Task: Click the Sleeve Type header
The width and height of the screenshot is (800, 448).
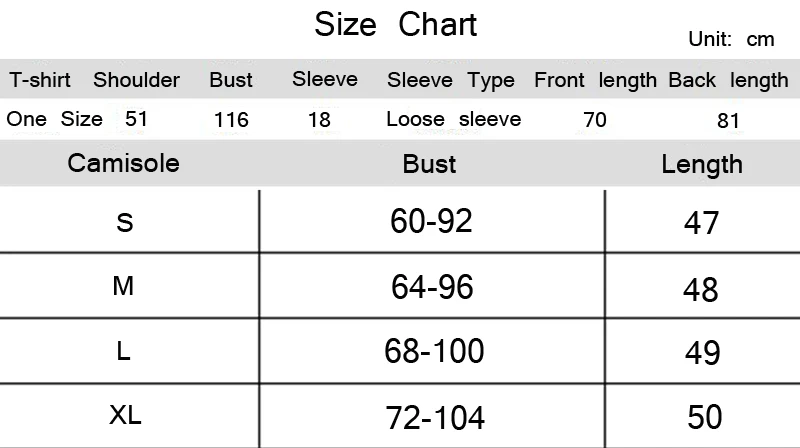Action: 451,81
